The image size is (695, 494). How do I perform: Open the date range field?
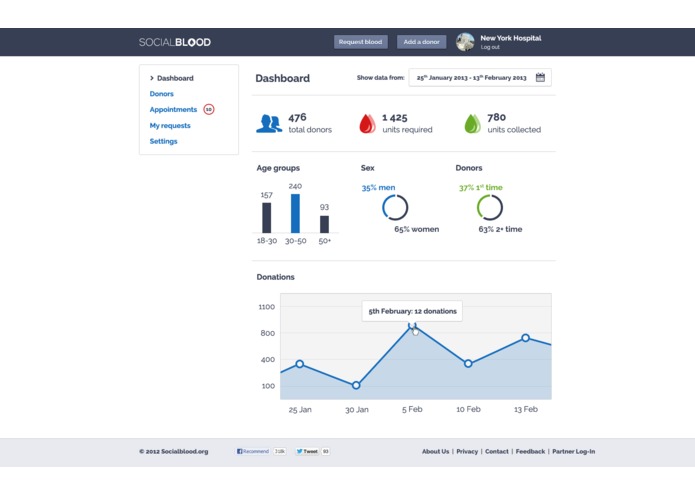coord(480,78)
